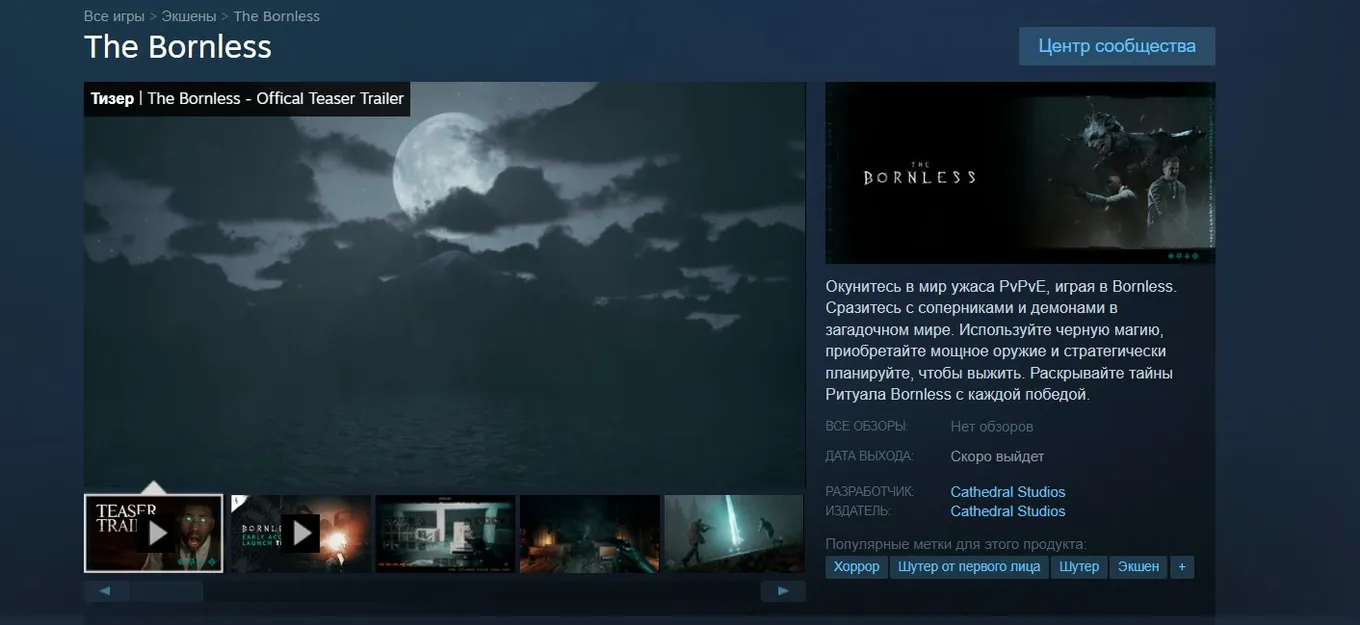Viewport: 1360px width, 625px height.
Task: Select the 'Хоррор' tag
Action: 856,567
